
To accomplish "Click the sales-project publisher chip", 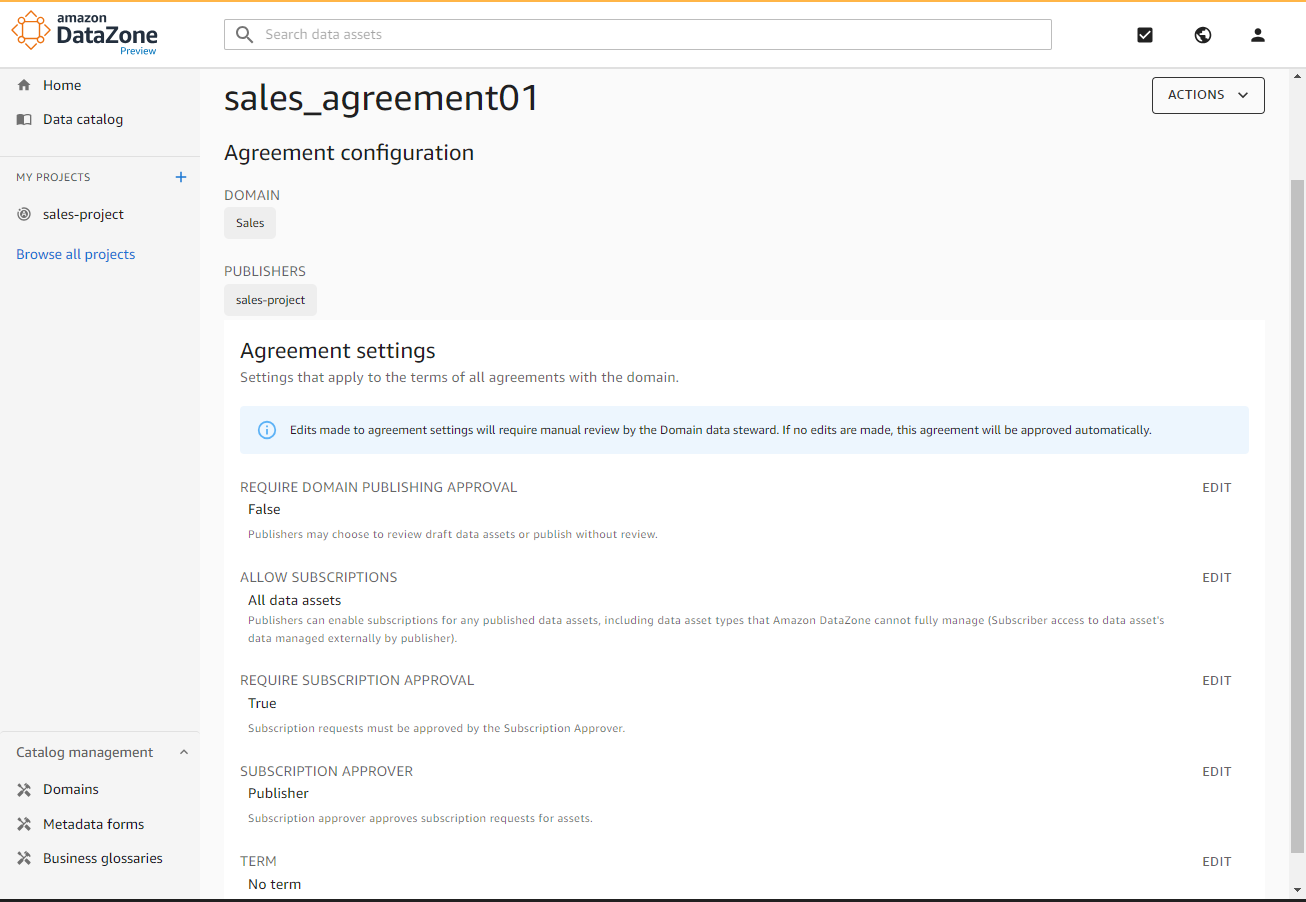I will [270, 300].
